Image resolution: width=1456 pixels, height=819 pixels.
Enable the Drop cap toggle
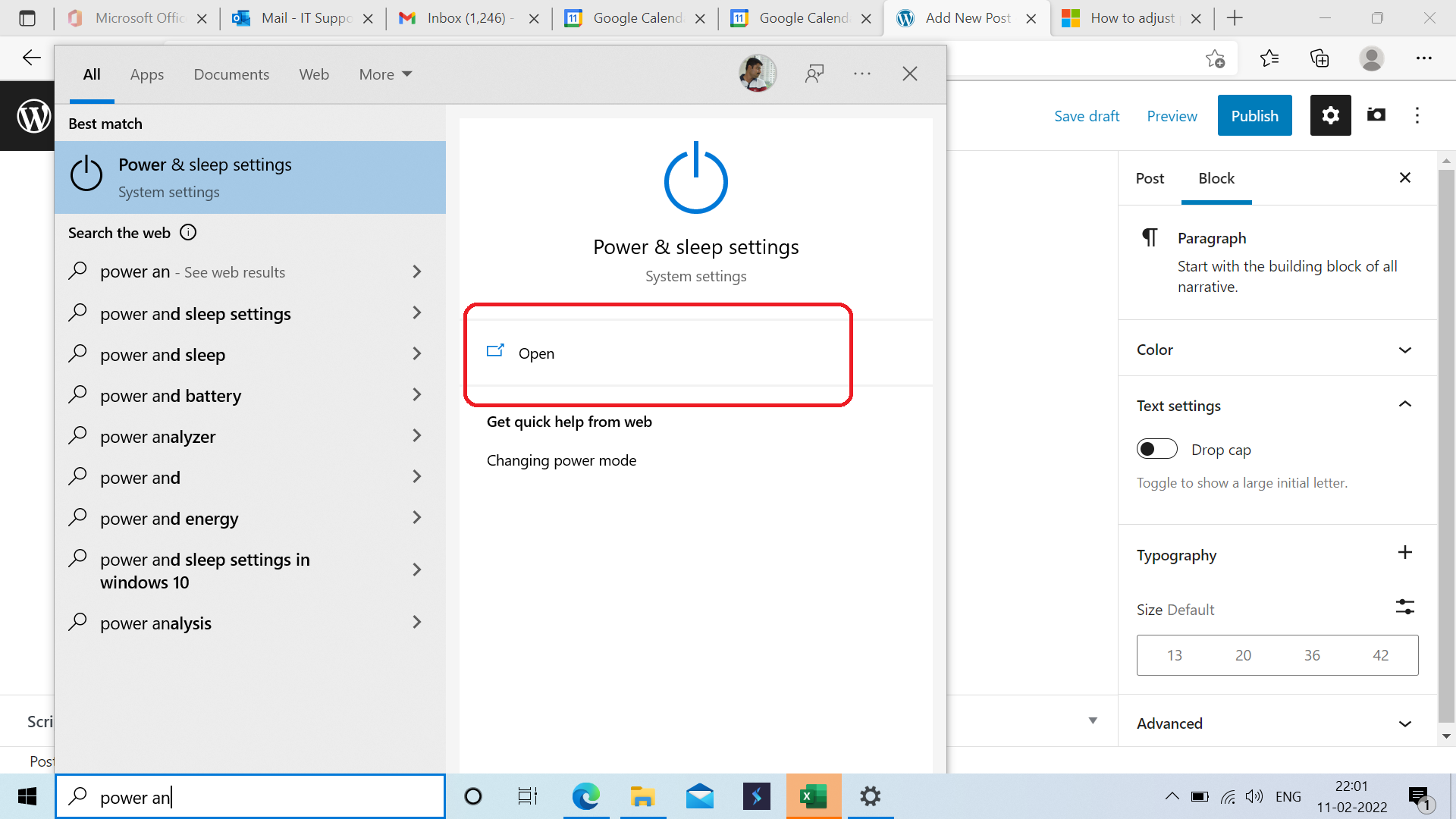click(1157, 449)
